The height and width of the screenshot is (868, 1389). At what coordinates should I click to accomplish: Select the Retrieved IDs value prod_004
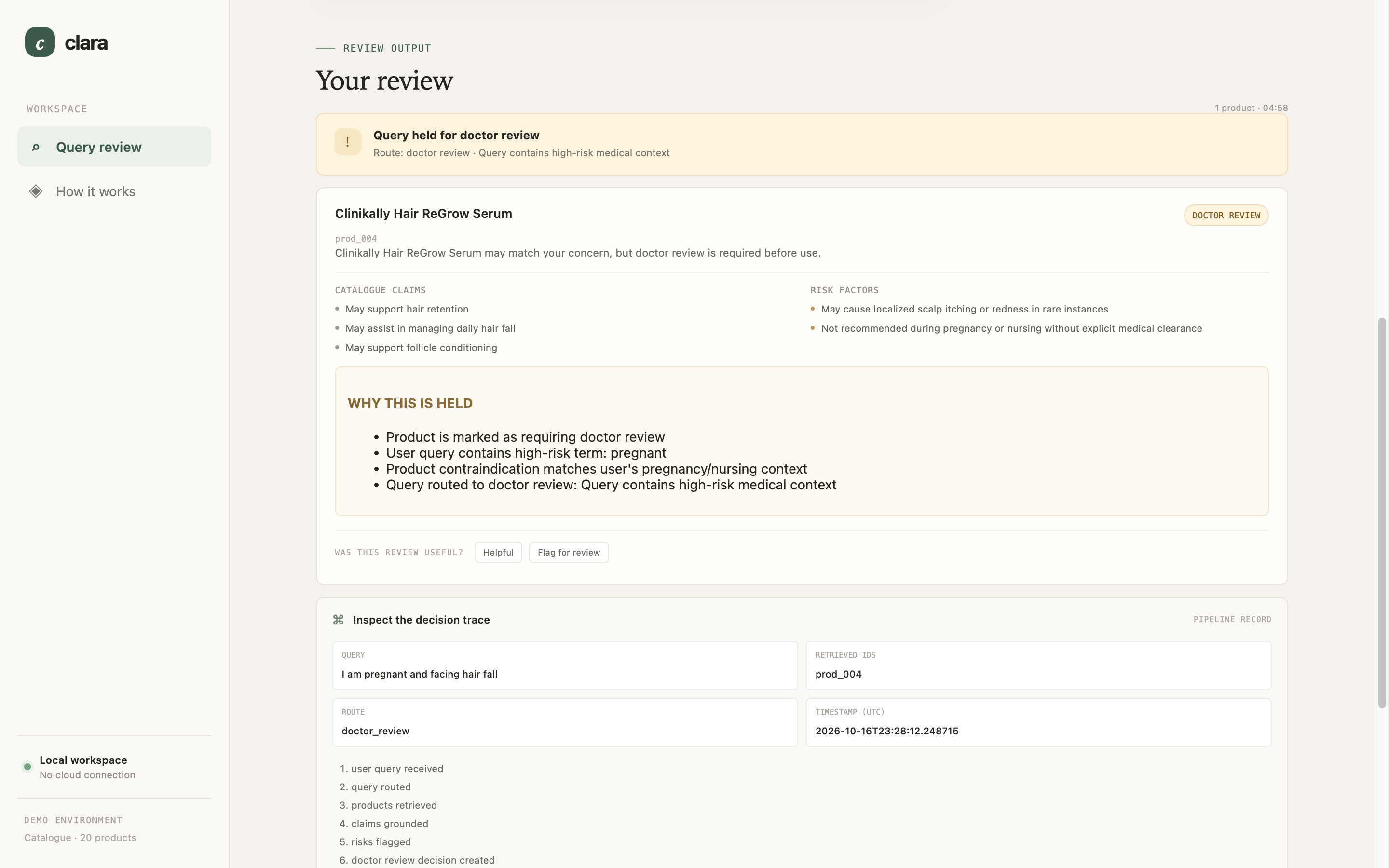(839, 675)
